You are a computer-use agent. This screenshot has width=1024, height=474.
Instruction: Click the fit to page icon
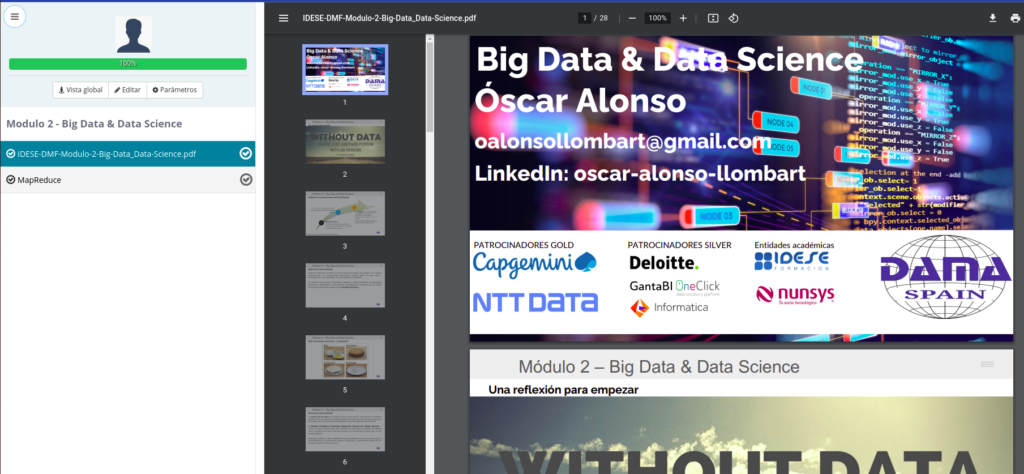point(712,18)
